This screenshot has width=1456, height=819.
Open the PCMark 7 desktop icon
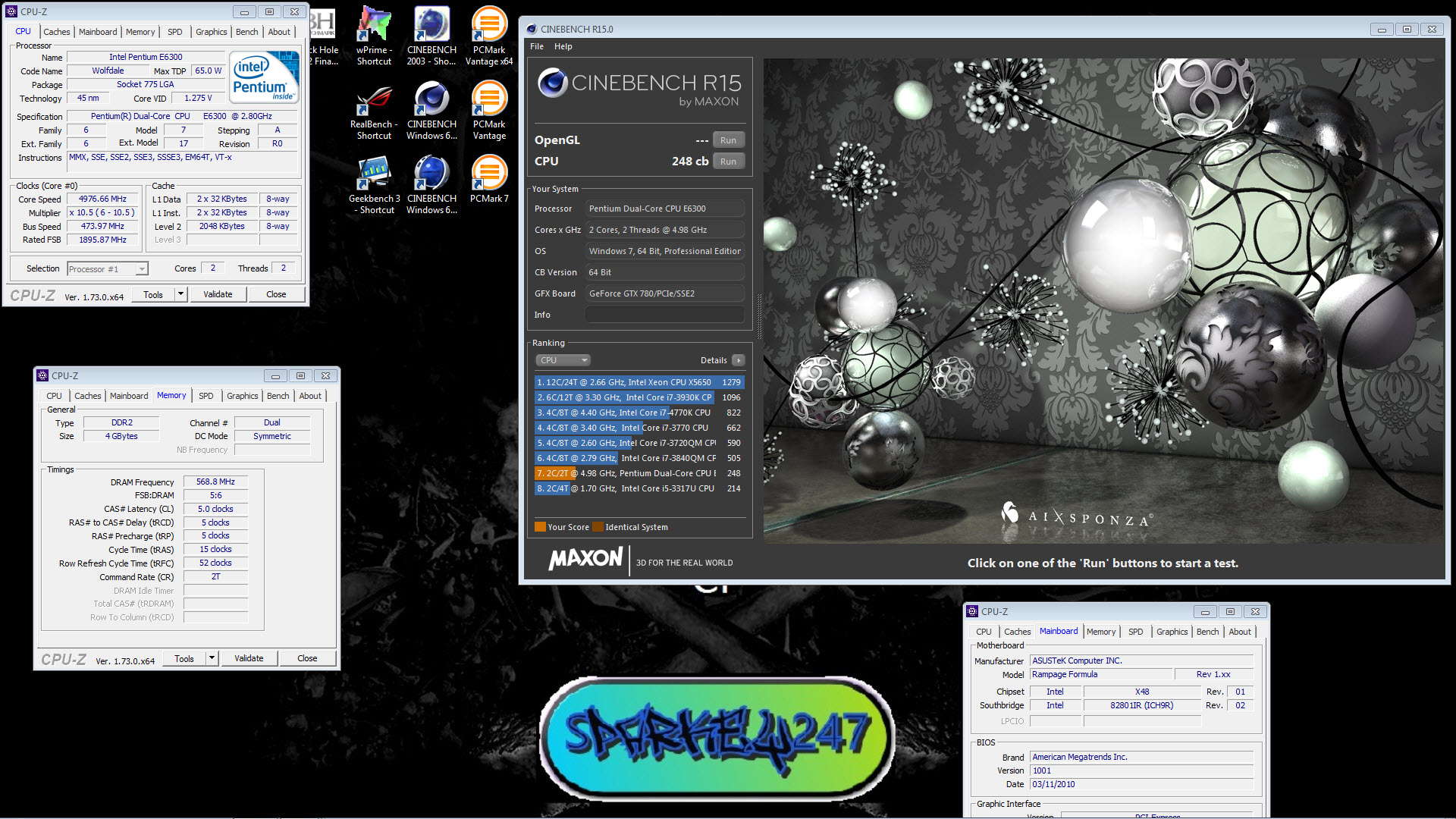pyautogui.click(x=489, y=180)
